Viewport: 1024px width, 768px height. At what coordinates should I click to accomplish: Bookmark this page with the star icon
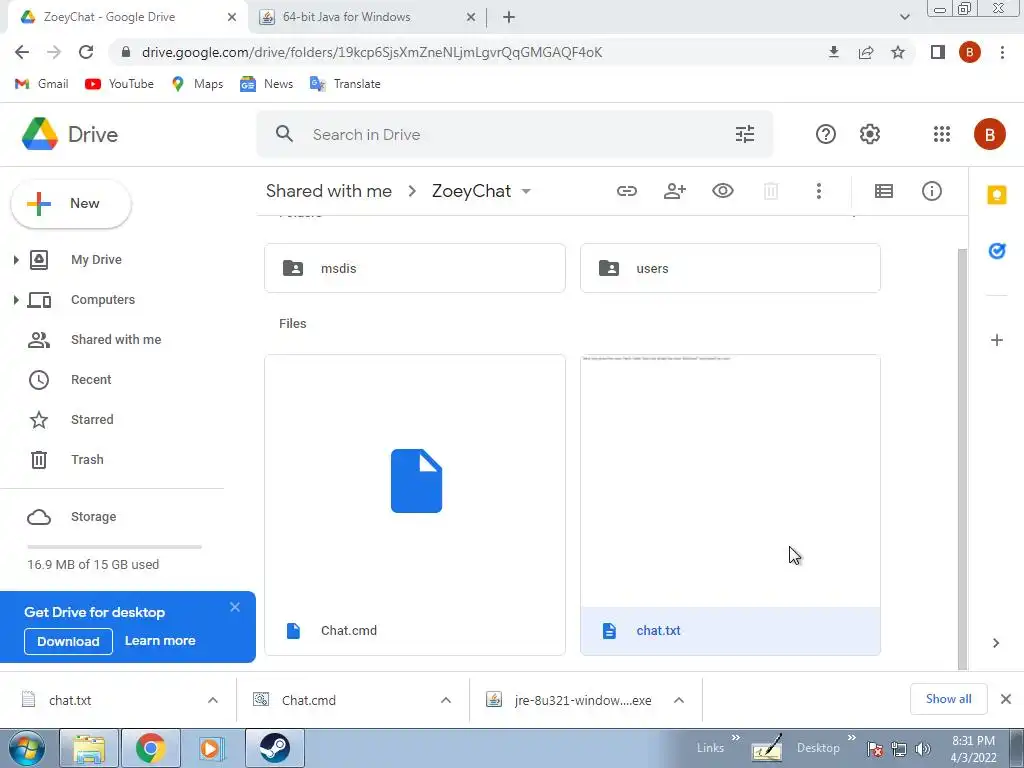point(898,52)
